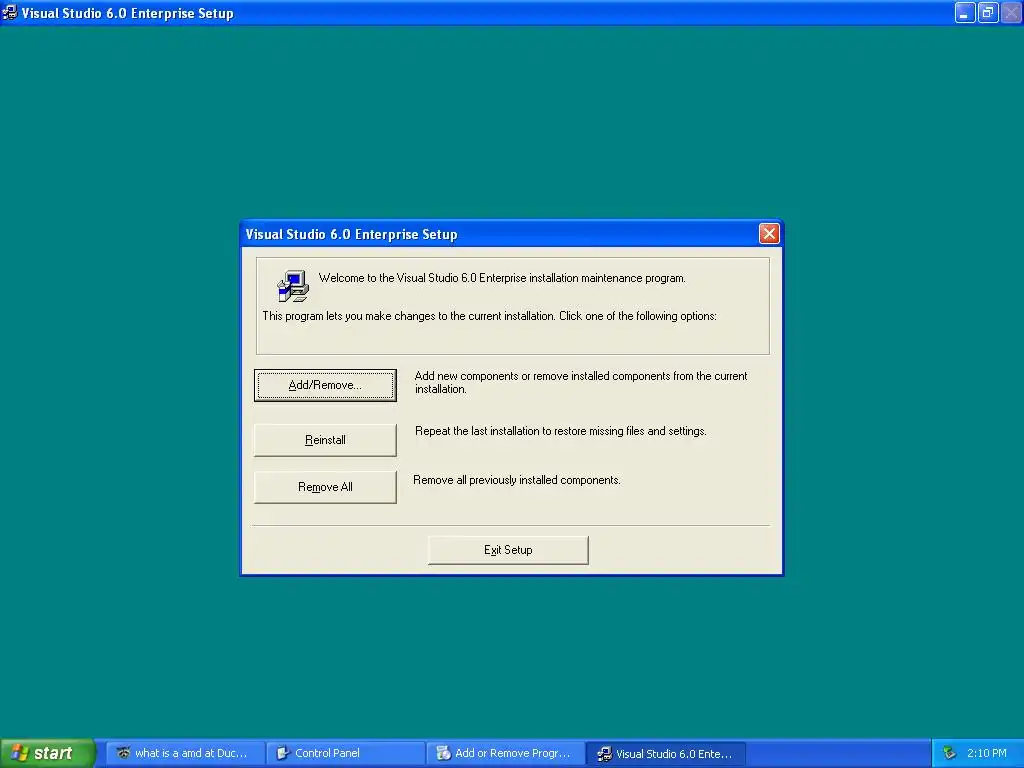1024x768 pixels.
Task: Click the 'Welcome to the Visual Studio 6.0' text
Action: [502, 278]
